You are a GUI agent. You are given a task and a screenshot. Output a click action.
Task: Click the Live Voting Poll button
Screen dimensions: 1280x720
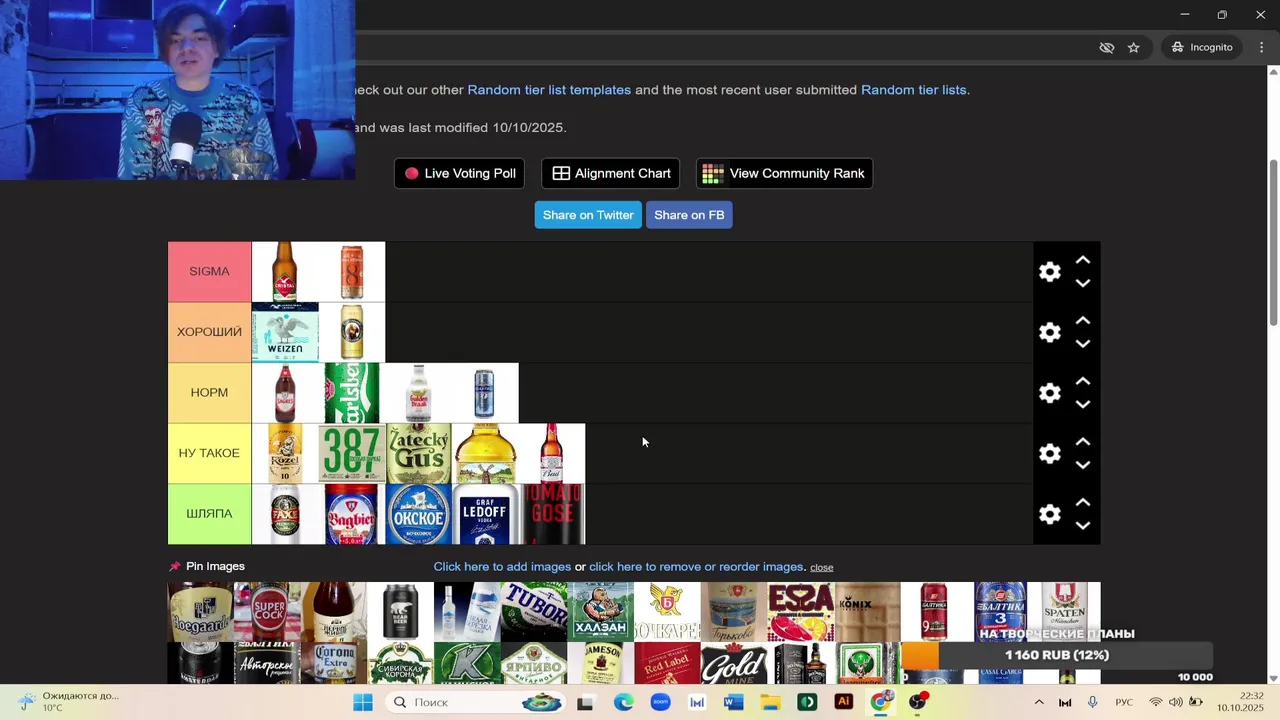point(460,173)
